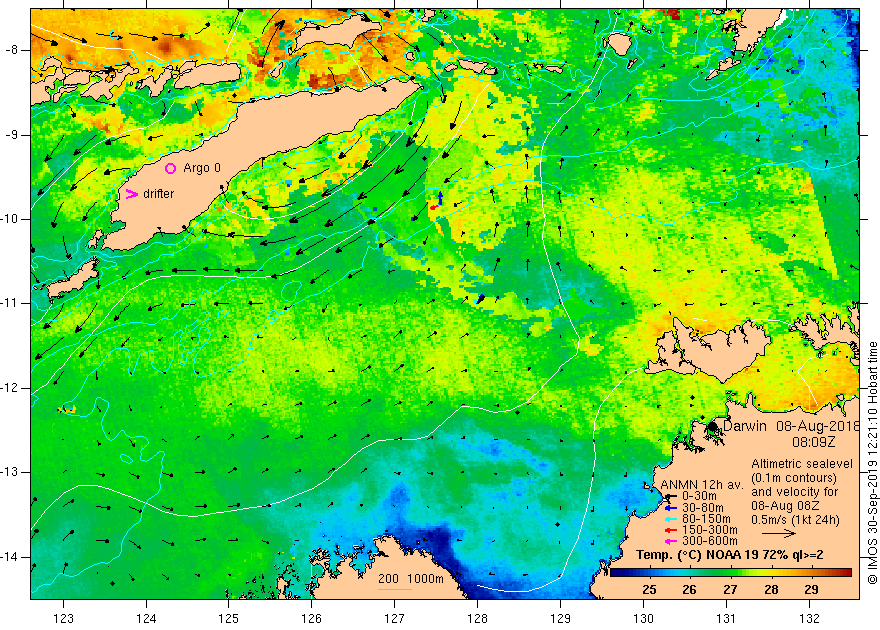Select the 'Darwin' place name
This screenshot has height=630, width=880.
[x=744, y=426]
